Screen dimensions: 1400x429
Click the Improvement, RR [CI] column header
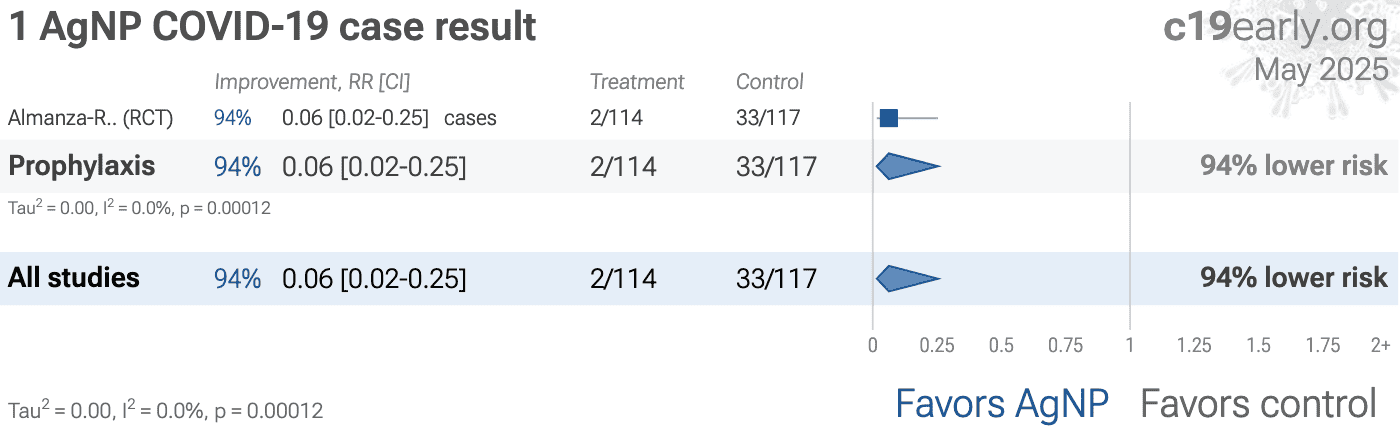312,82
